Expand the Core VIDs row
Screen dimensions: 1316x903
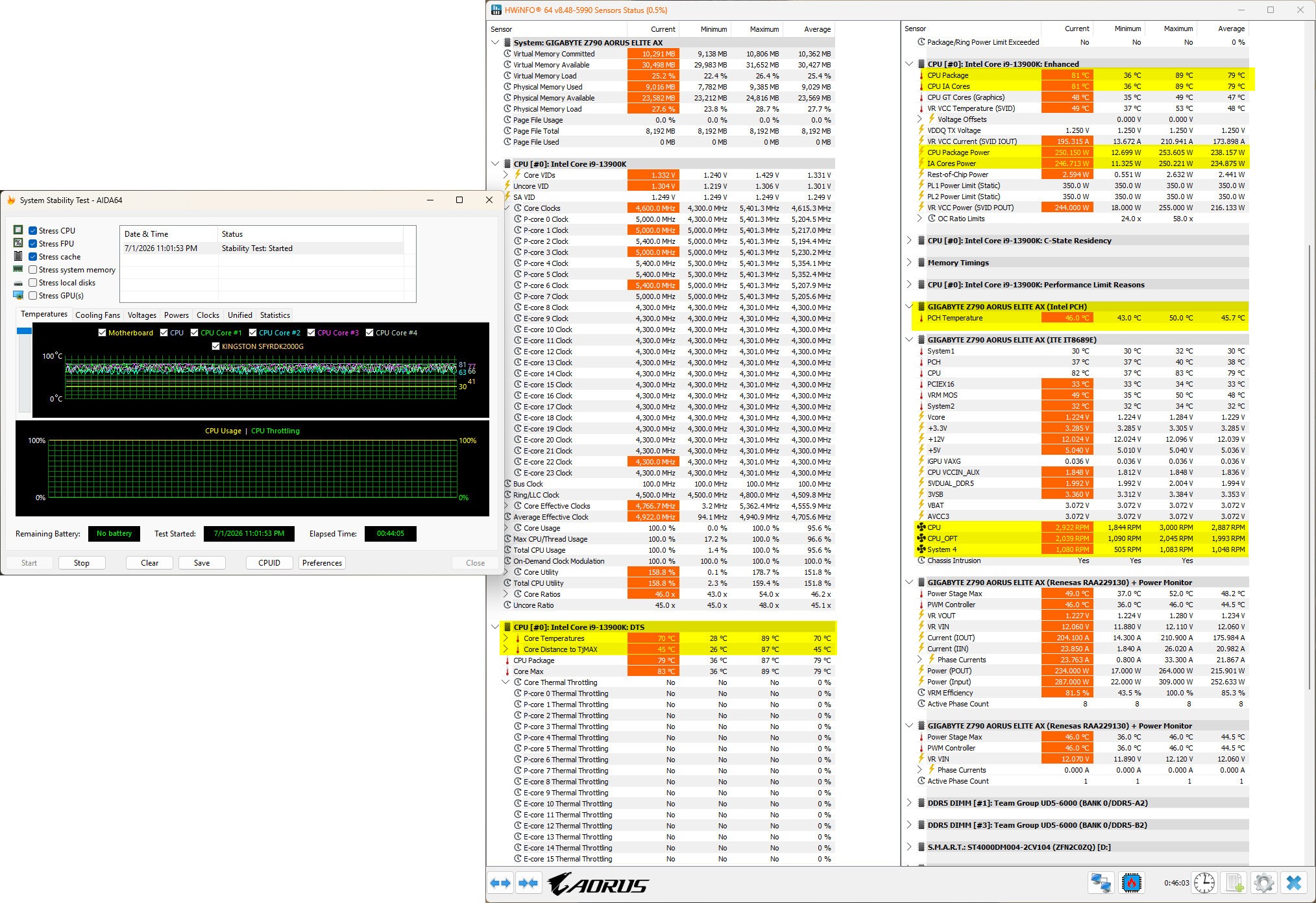[506, 175]
